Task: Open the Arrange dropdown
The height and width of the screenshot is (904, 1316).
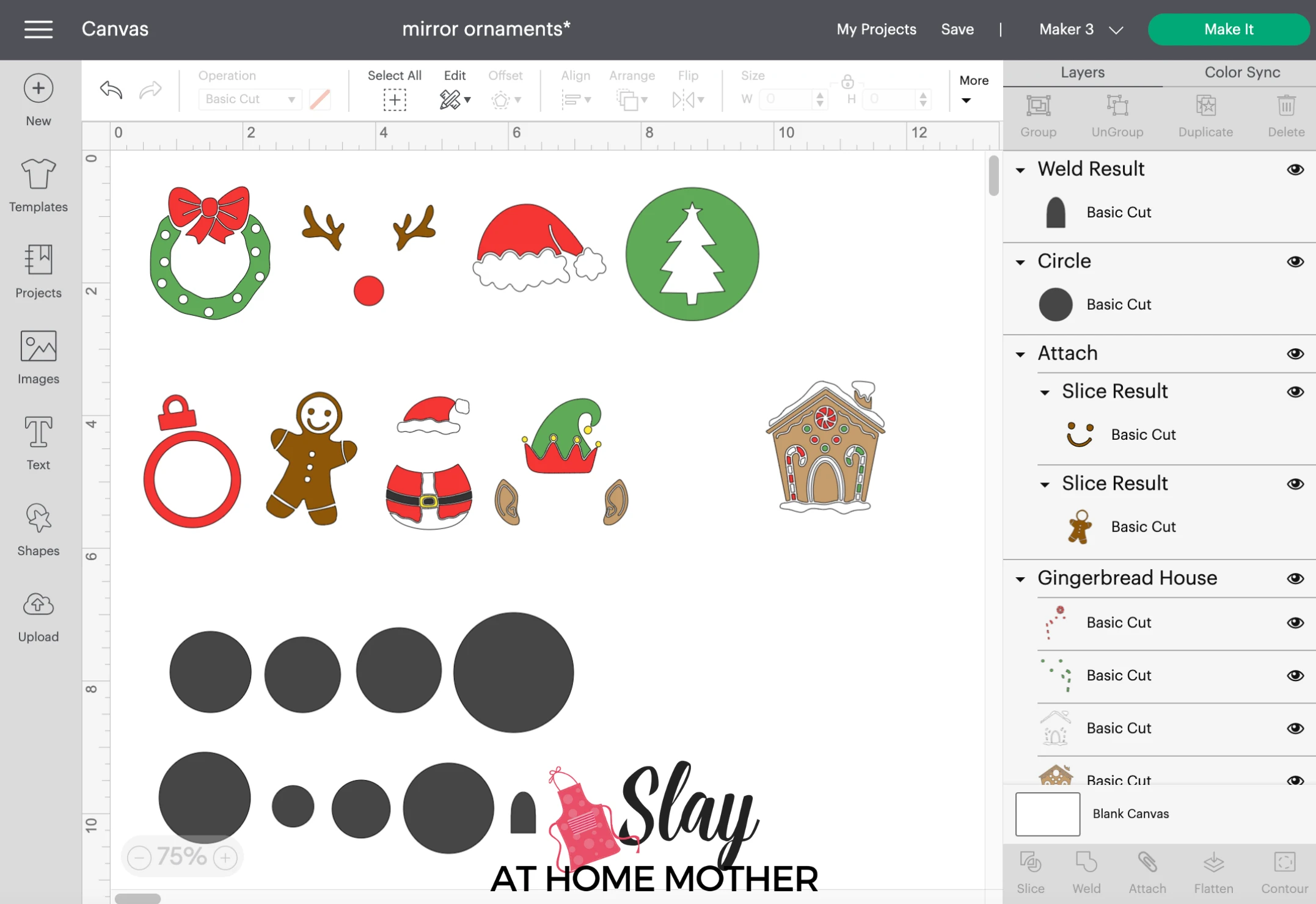Action: pyautogui.click(x=632, y=100)
